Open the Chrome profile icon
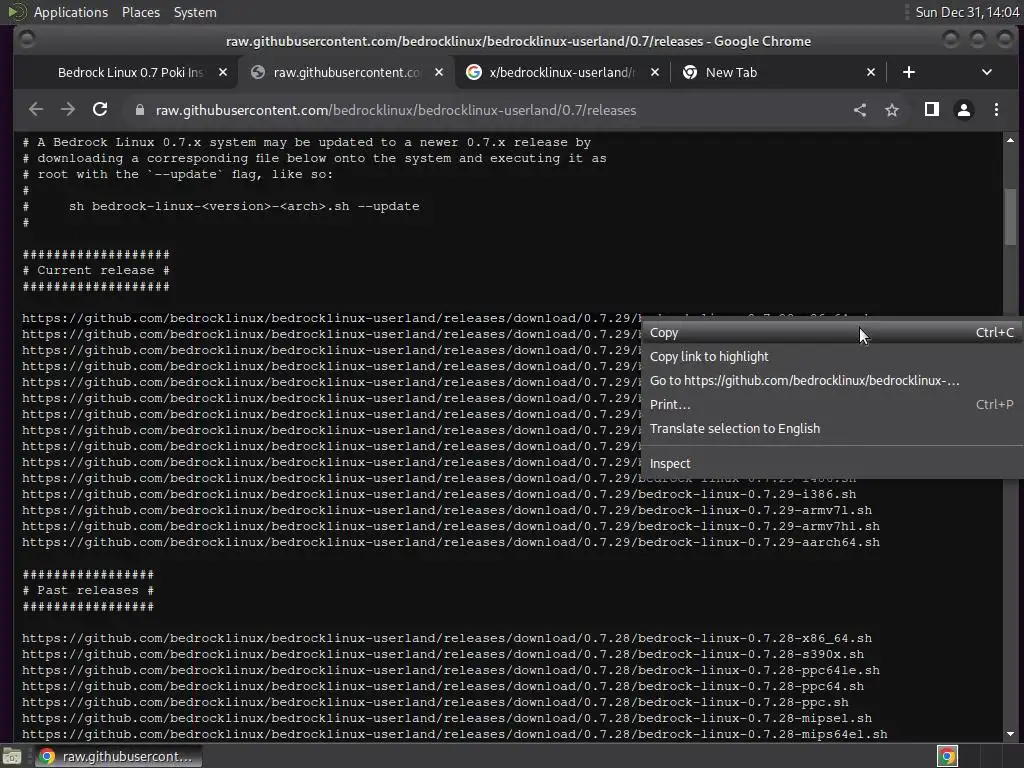The width and height of the screenshot is (1024, 768). (x=964, y=110)
